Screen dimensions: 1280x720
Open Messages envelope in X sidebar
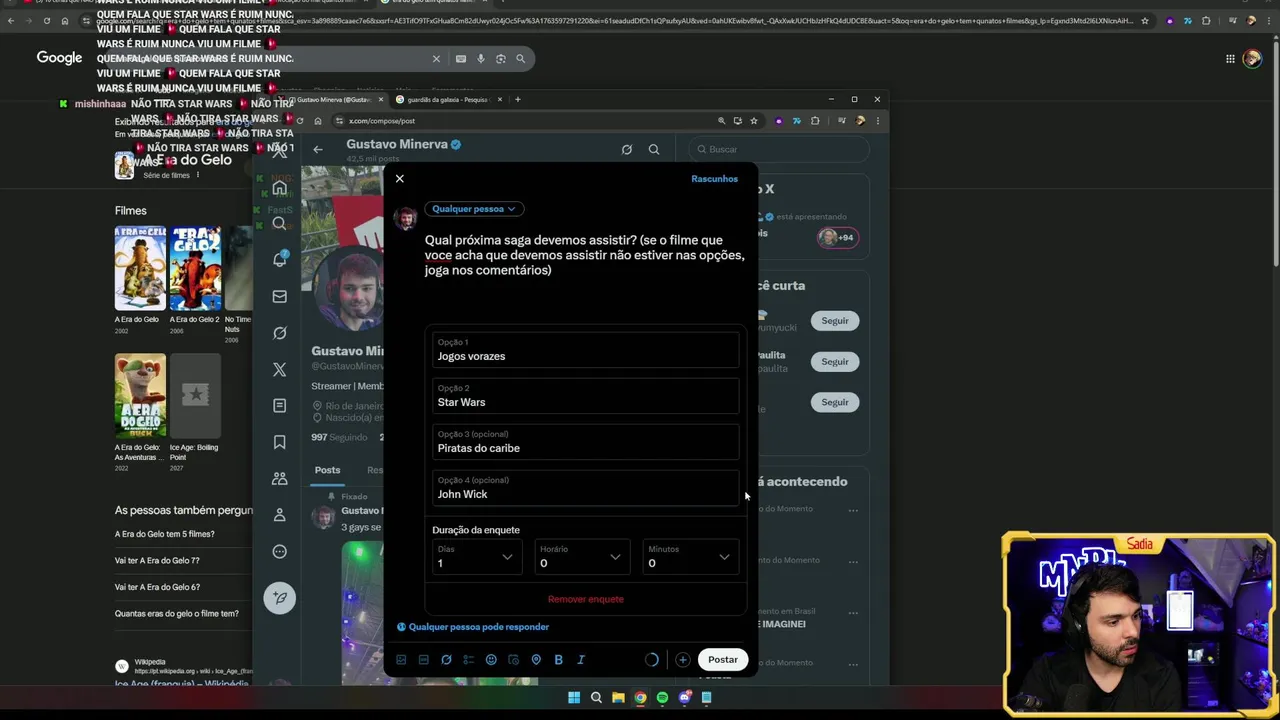point(280,296)
